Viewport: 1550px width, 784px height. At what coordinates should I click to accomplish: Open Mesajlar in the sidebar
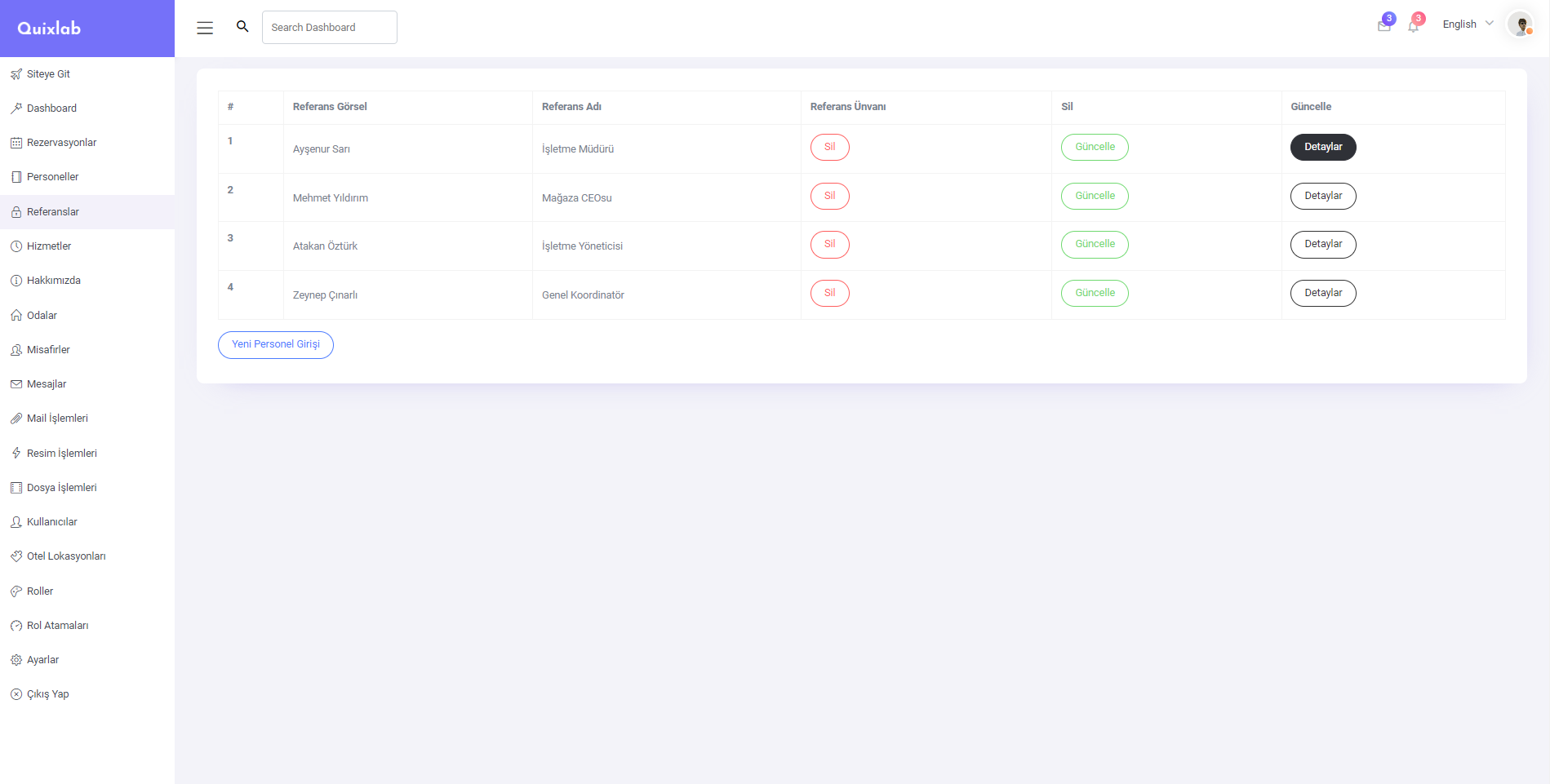pos(87,384)
